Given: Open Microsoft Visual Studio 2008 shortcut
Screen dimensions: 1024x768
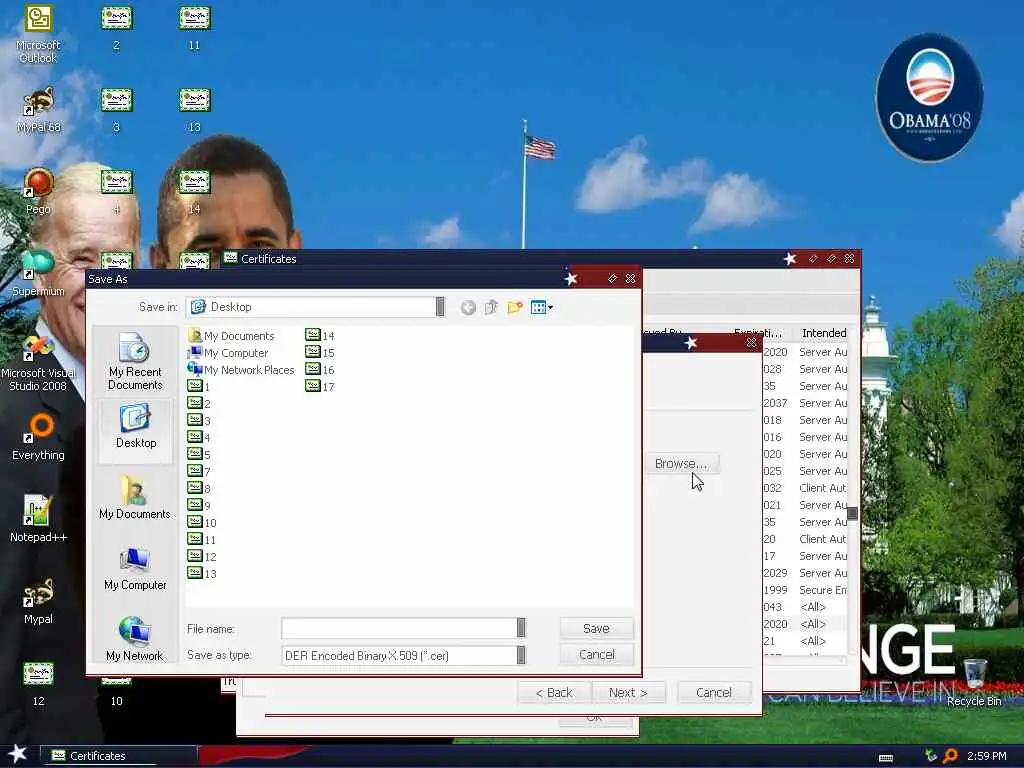Looking at the screenshot, I should point(39,363).
